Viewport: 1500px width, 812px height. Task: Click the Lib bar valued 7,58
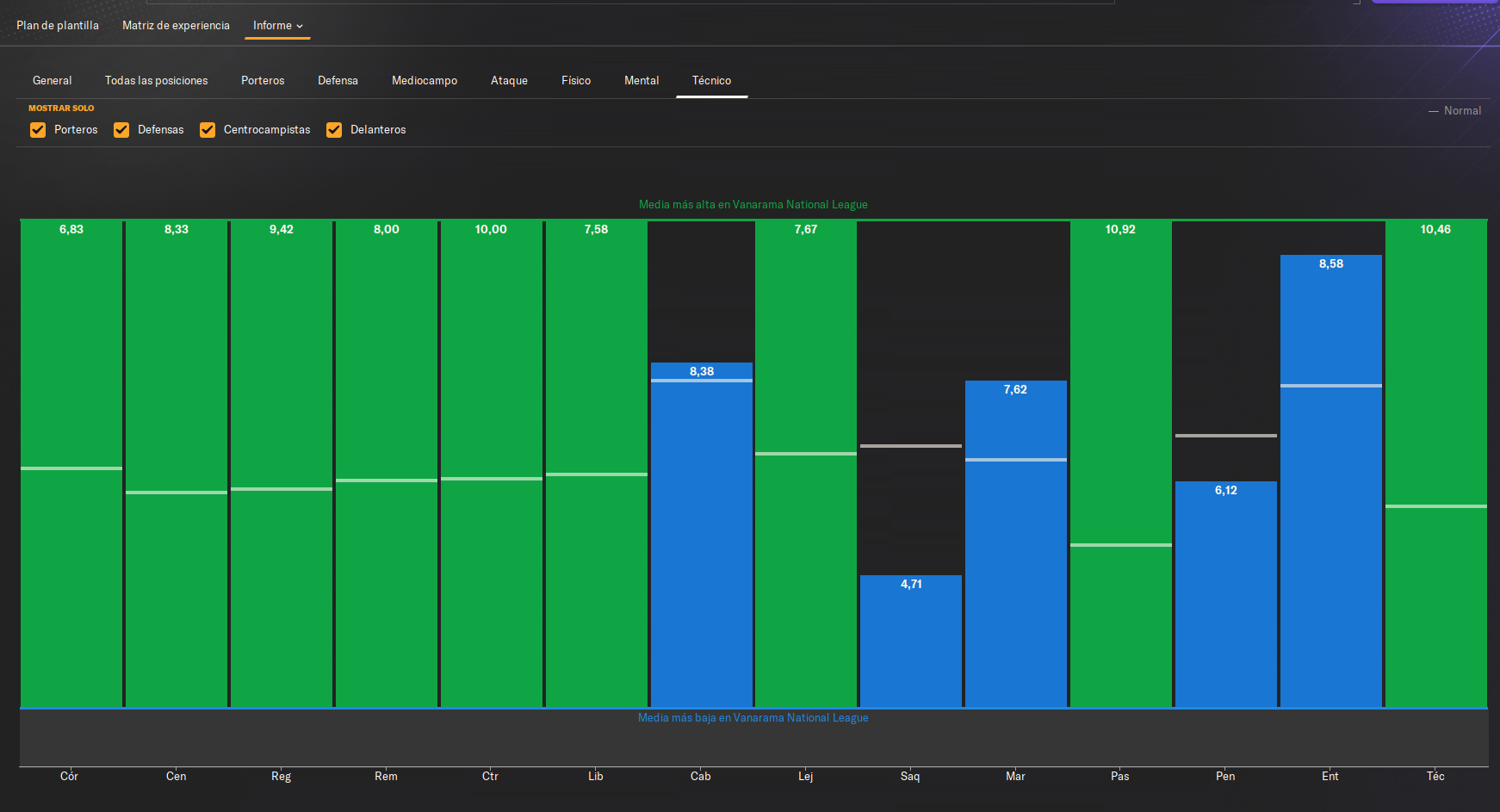point(597,464)
